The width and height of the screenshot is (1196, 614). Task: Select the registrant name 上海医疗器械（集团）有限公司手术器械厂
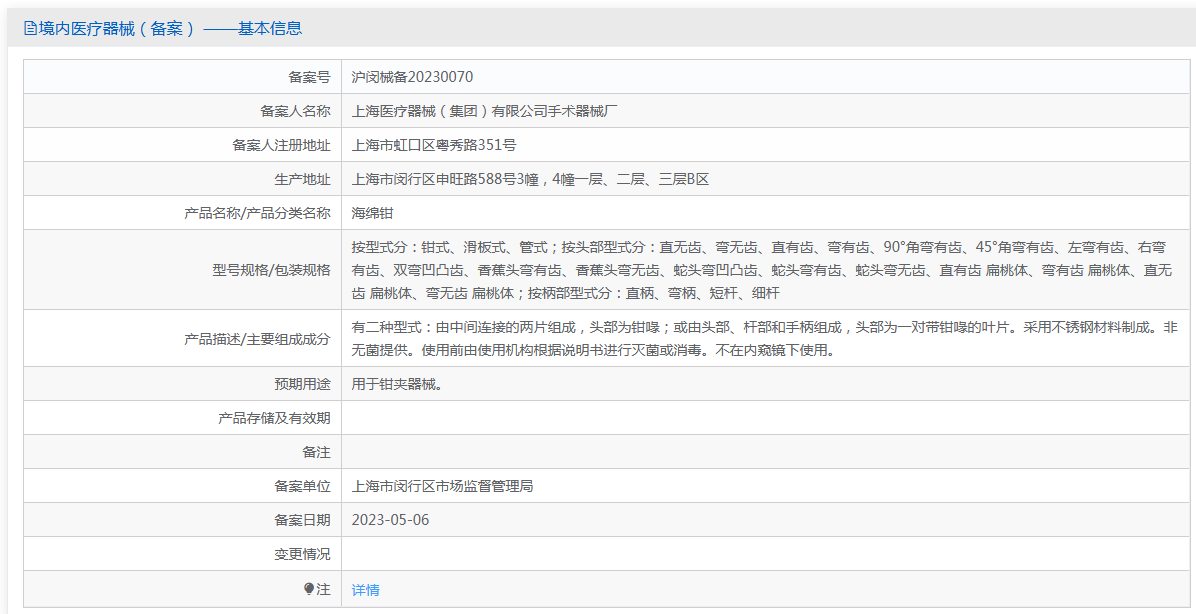click(484, 111)
